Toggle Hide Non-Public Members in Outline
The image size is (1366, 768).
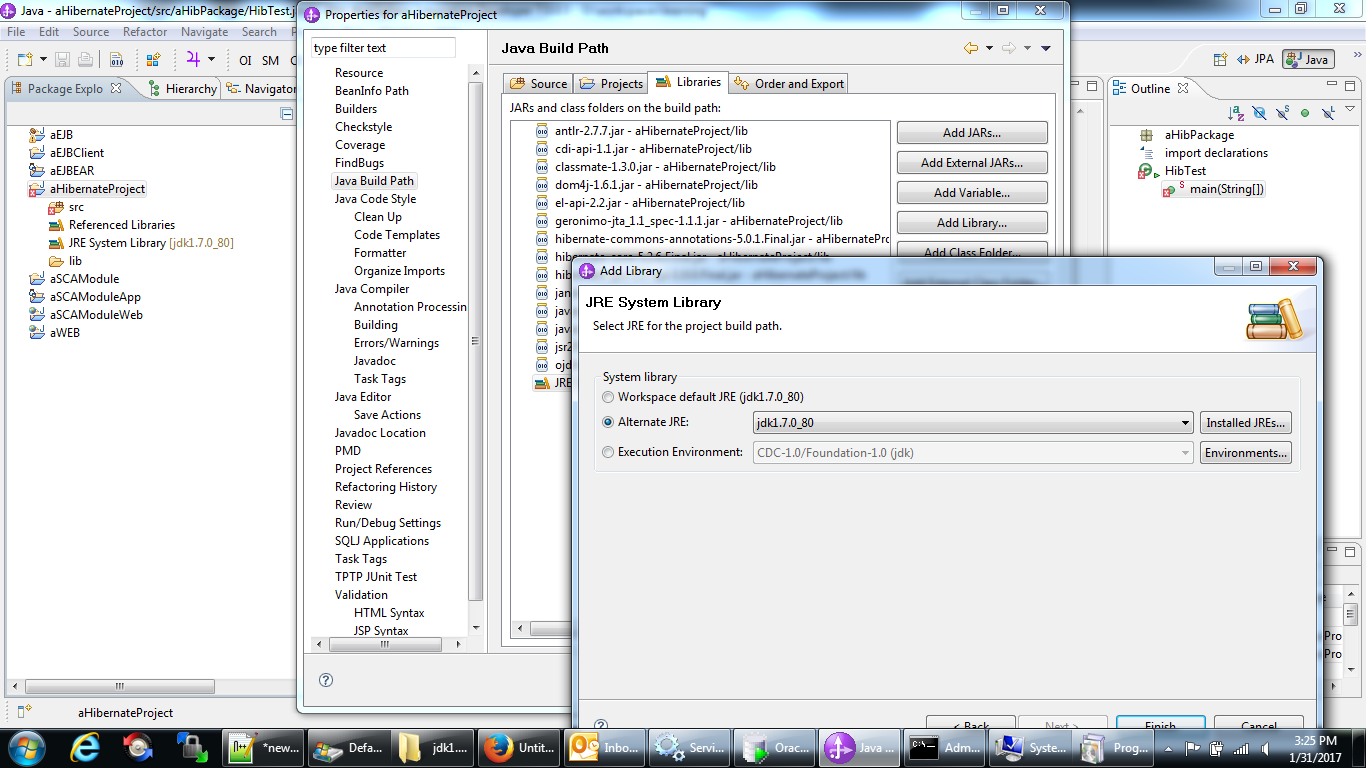(1305, 113)
